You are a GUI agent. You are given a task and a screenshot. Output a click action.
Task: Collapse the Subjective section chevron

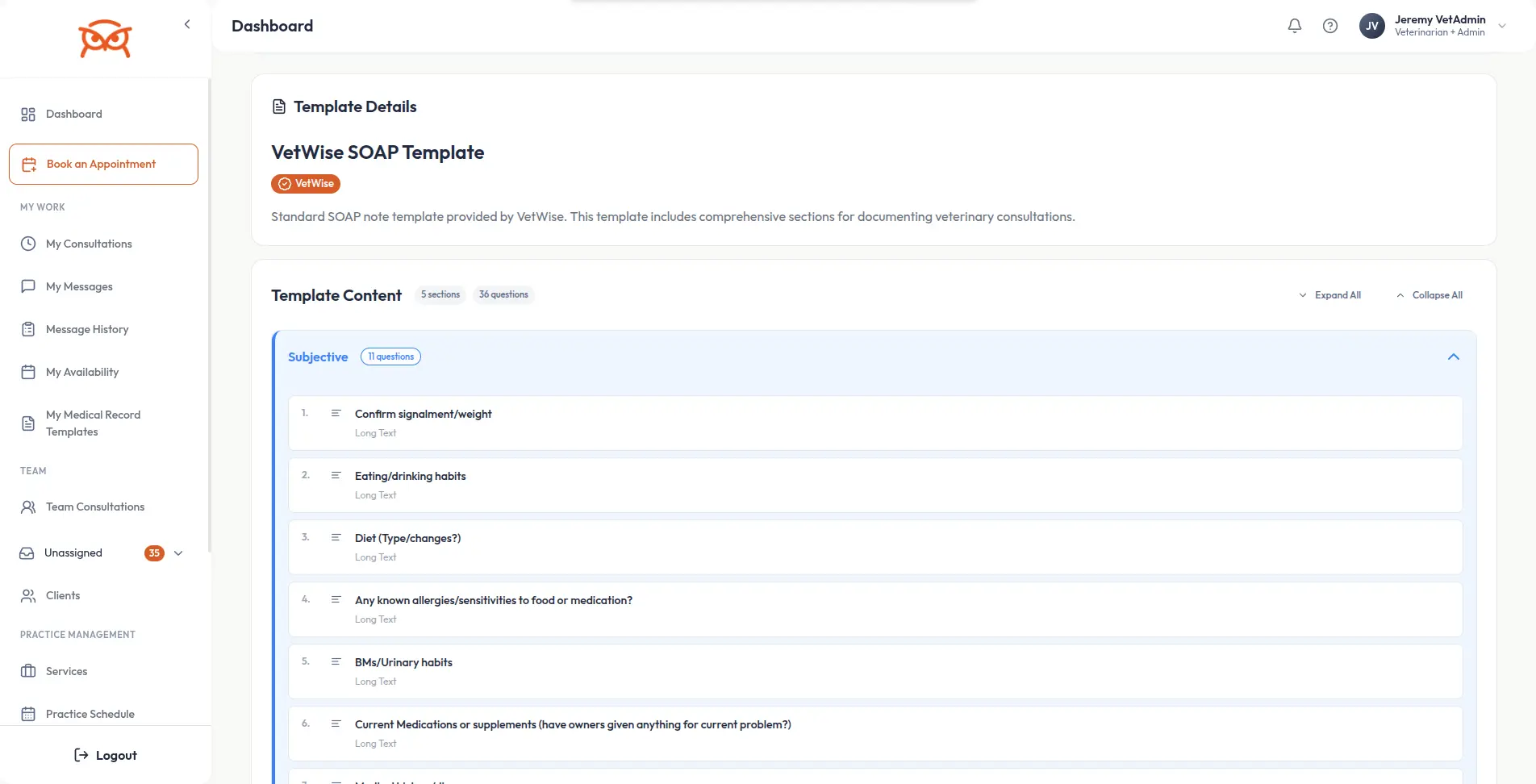coord(1454,357)
